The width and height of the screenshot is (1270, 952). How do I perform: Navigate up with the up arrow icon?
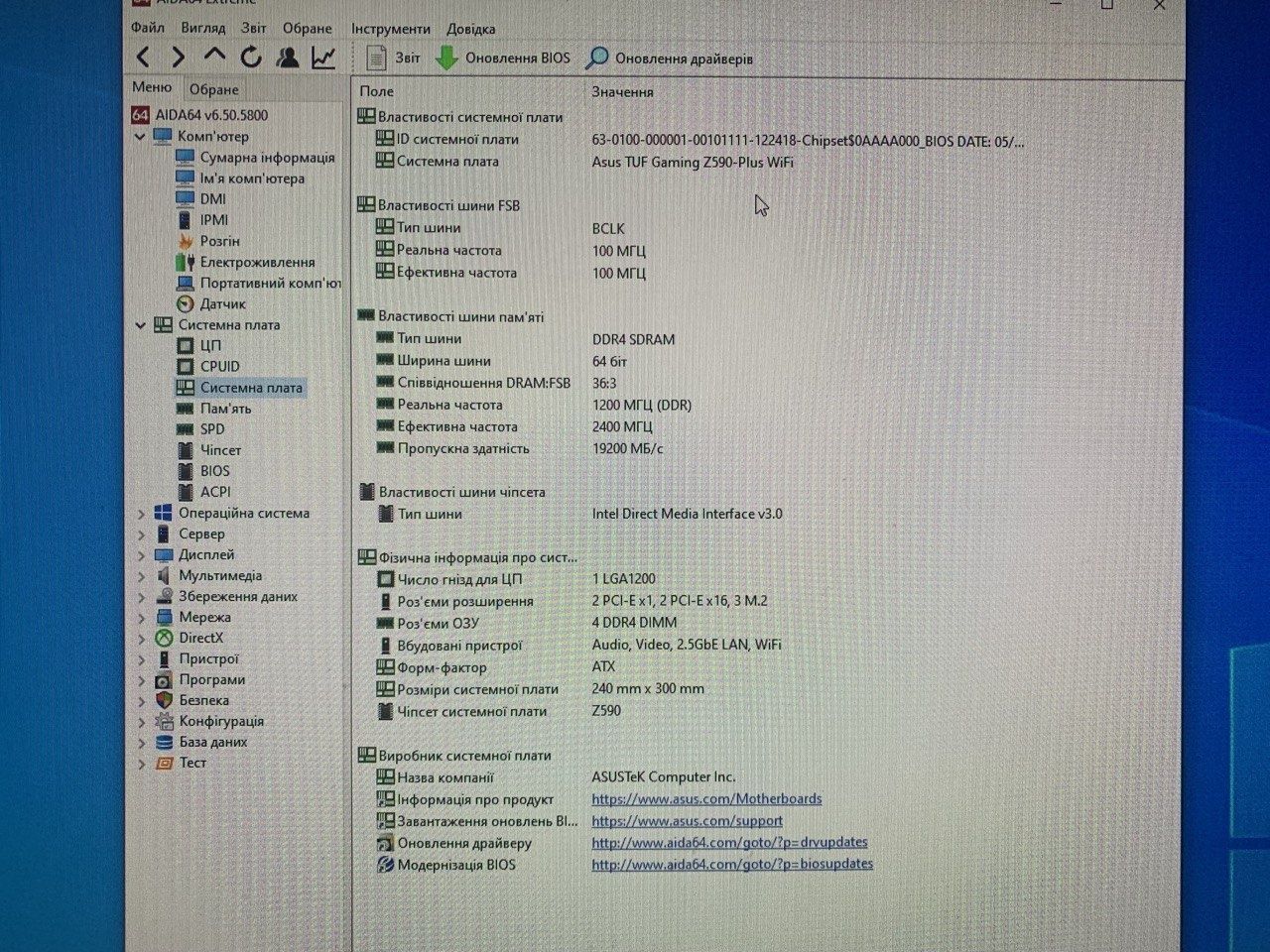tap(214, 56)
